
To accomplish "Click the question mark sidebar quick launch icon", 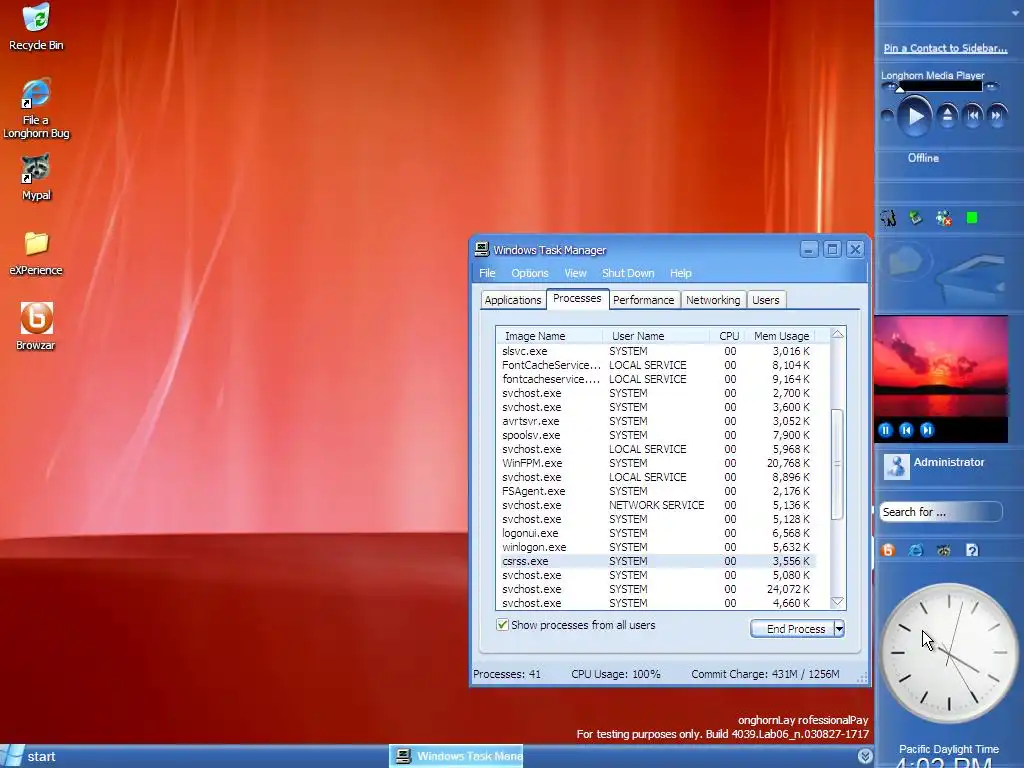I will 972,551.
